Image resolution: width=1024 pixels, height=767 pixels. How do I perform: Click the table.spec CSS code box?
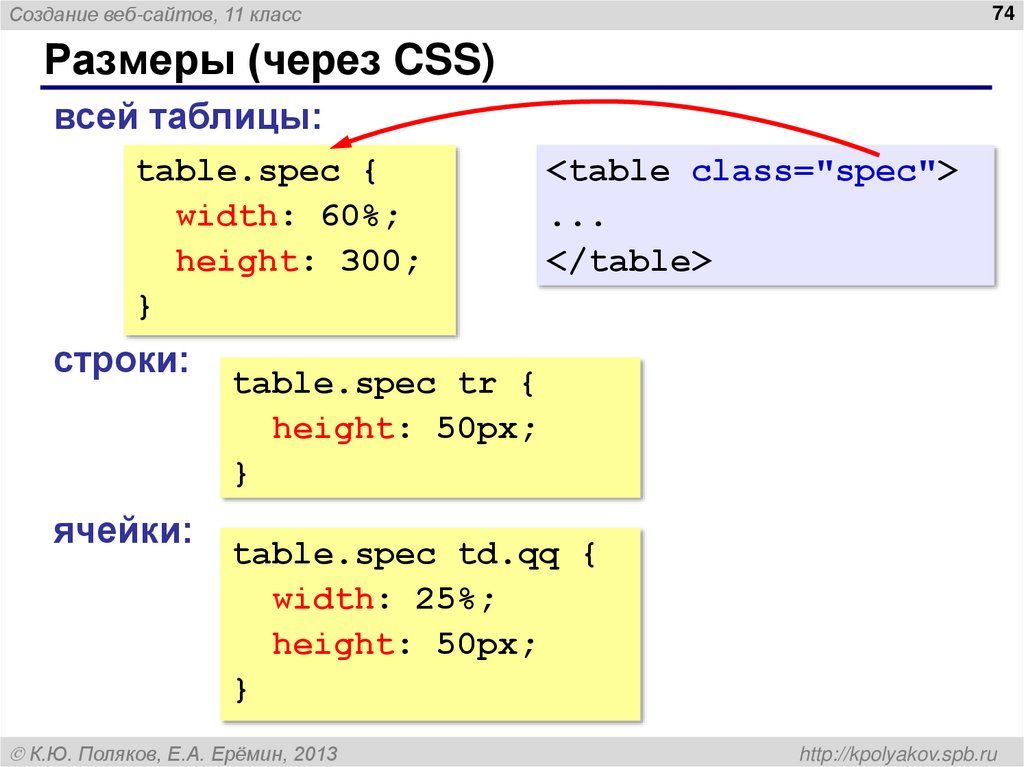coord(290,240)
